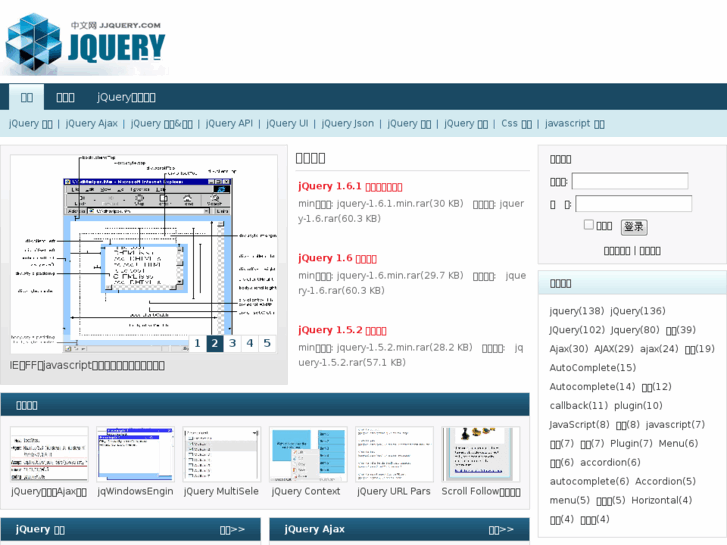Download jquery-1.5.2.min.rar(28.2 KB)
This screenshot has width=727, height=545.
coord(404,347)
